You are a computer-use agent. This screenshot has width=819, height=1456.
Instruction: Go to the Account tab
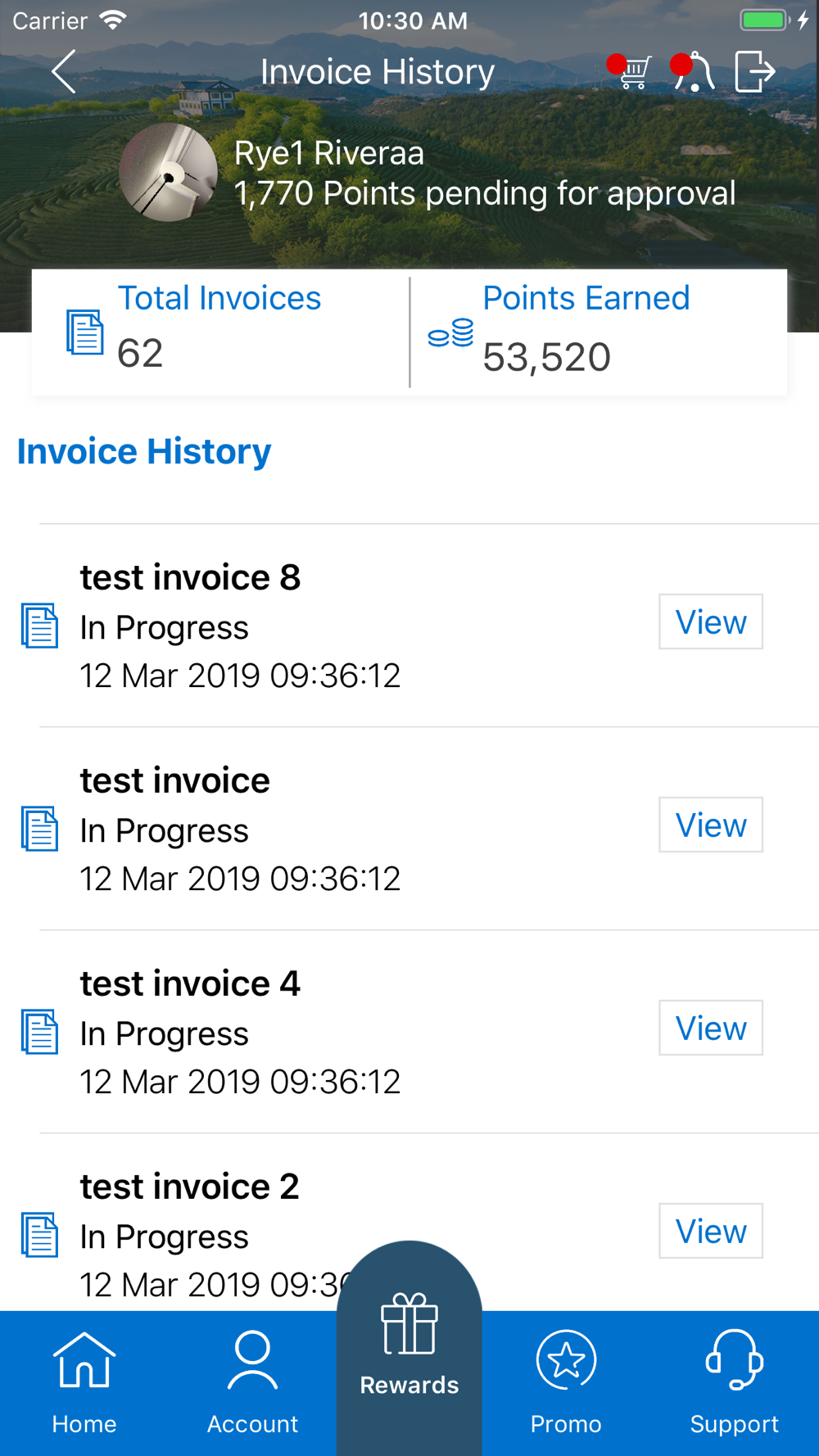[252, 1382]
